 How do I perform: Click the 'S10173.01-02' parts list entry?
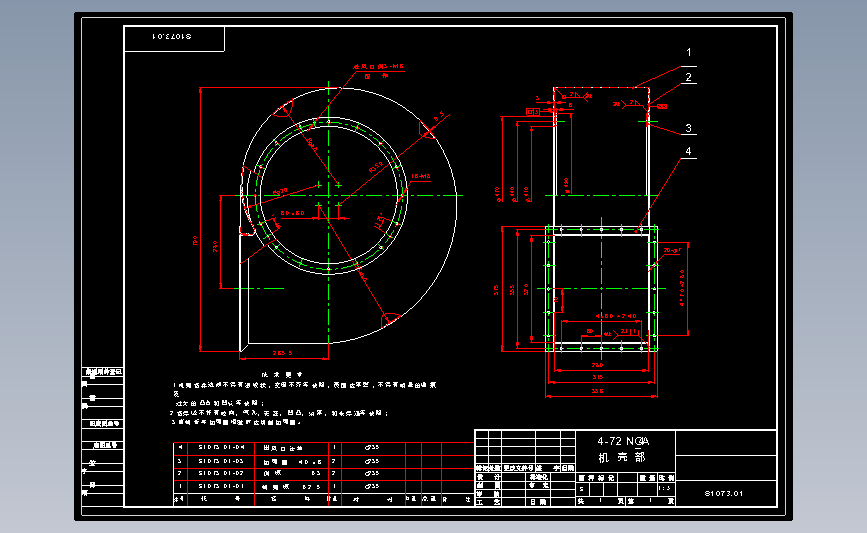221,473
